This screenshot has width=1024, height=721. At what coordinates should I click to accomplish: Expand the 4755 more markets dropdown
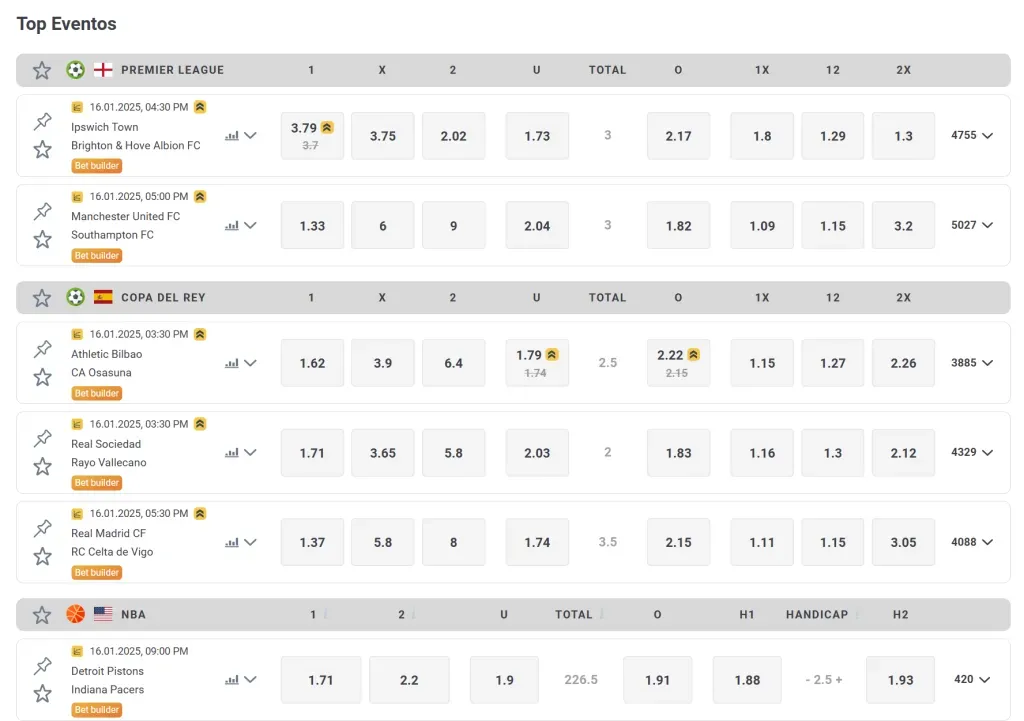pyautogui.click(x=972, y=136)
